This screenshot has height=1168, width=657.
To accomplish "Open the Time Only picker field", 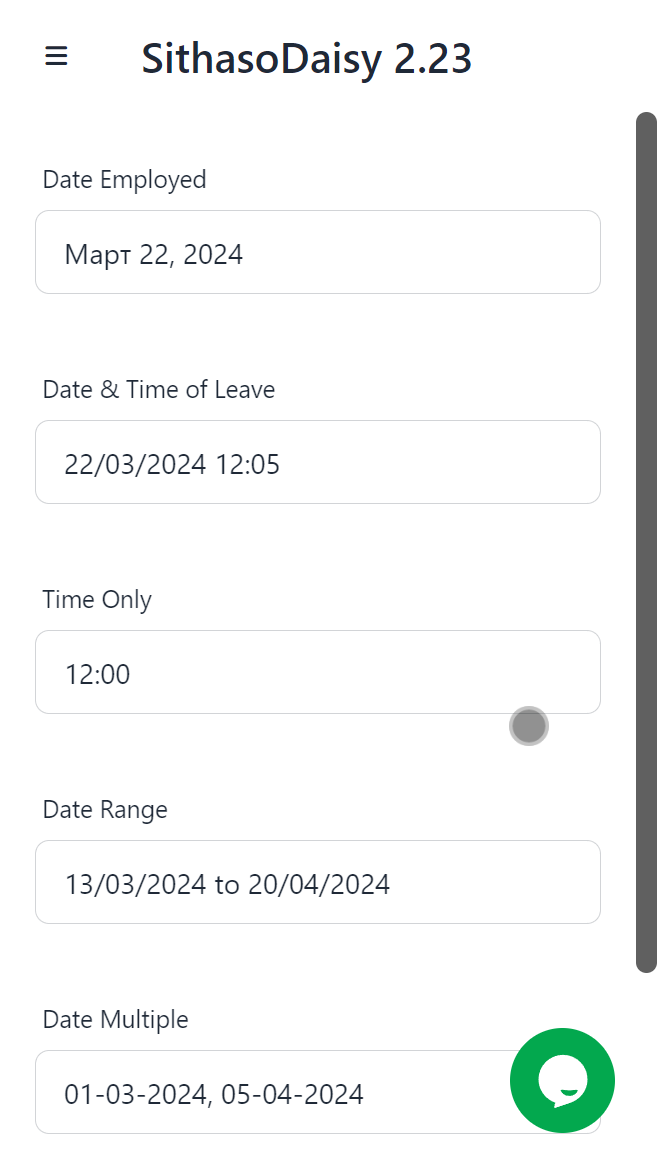I will coord(318,672).
